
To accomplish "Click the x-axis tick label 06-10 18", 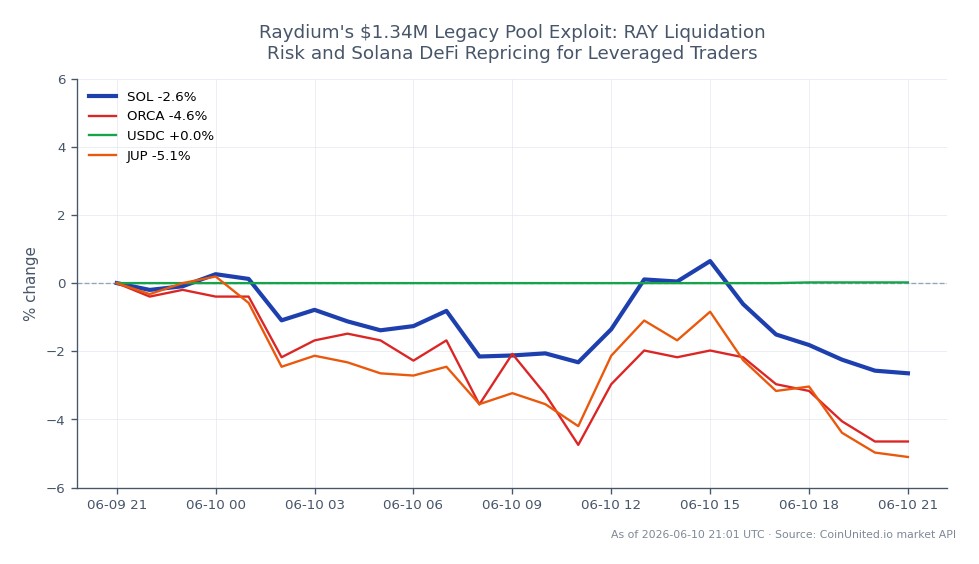I will (x=809, y=505).
